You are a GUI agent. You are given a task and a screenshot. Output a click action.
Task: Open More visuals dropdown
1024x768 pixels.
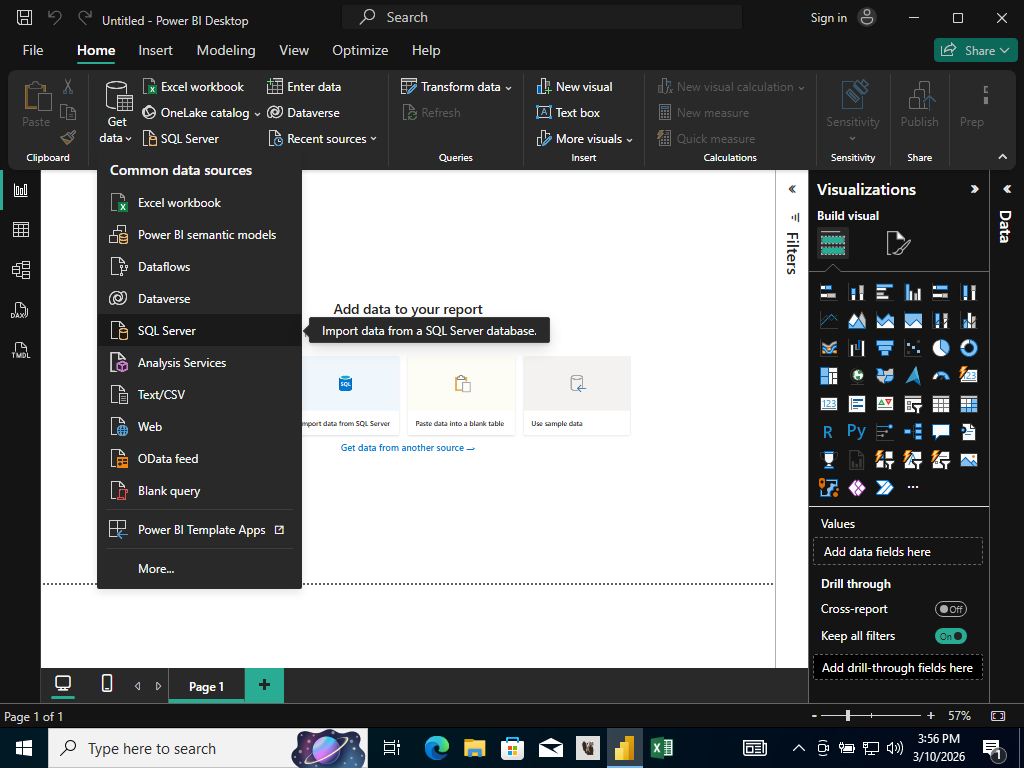584,139
